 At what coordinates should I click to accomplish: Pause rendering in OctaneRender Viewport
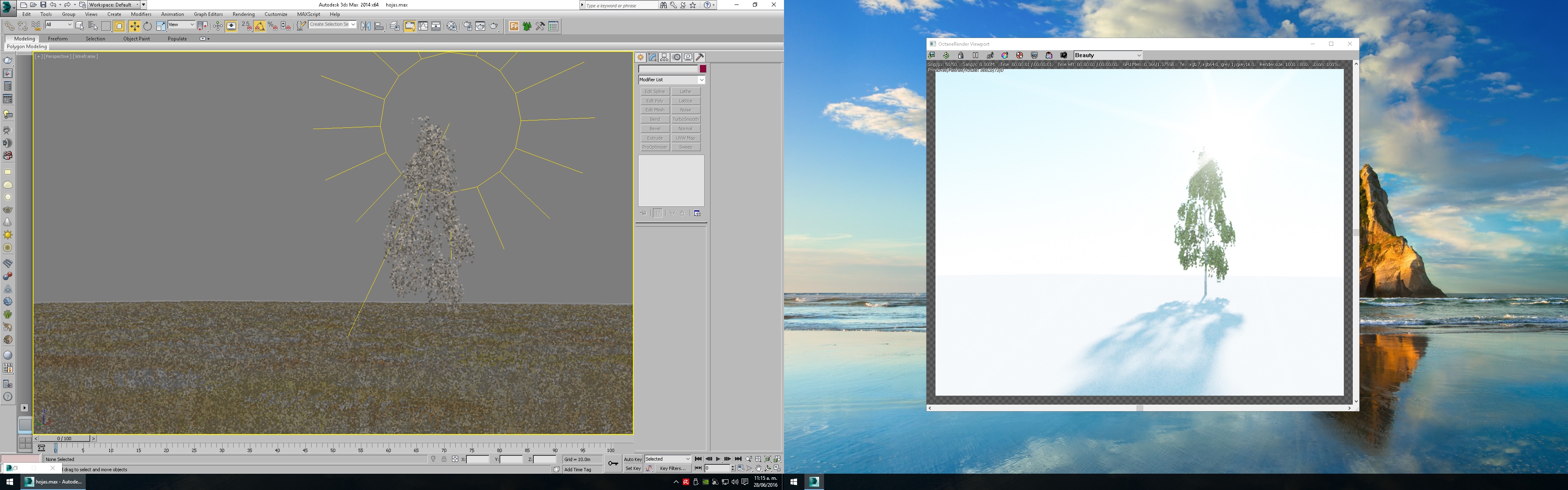976,56
